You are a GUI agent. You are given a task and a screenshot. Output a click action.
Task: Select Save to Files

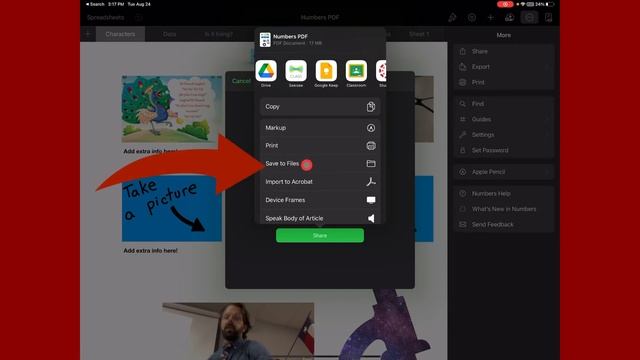coord(320,164)
